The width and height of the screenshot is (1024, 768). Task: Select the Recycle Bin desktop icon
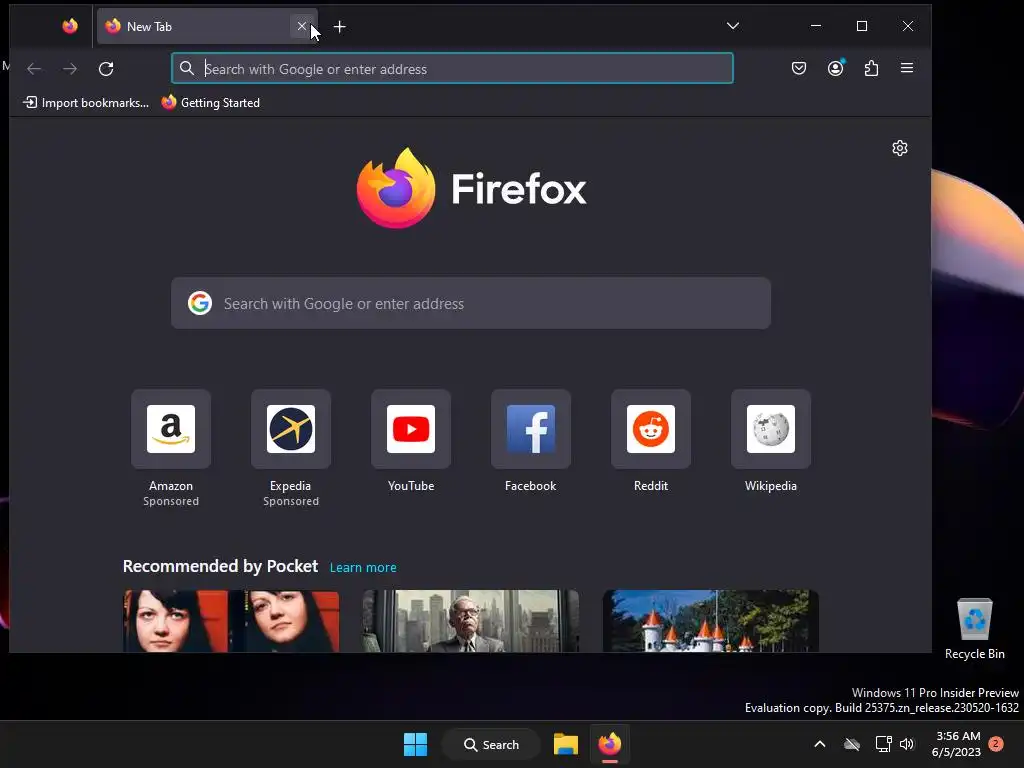click(974, 628)
